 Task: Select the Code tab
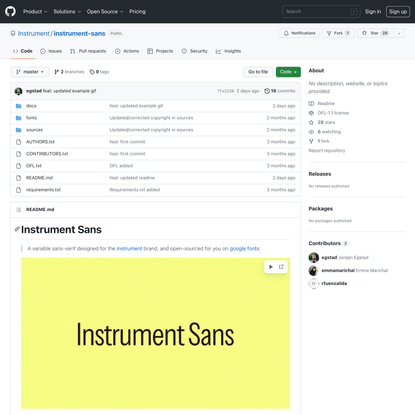tap(23, 51)
